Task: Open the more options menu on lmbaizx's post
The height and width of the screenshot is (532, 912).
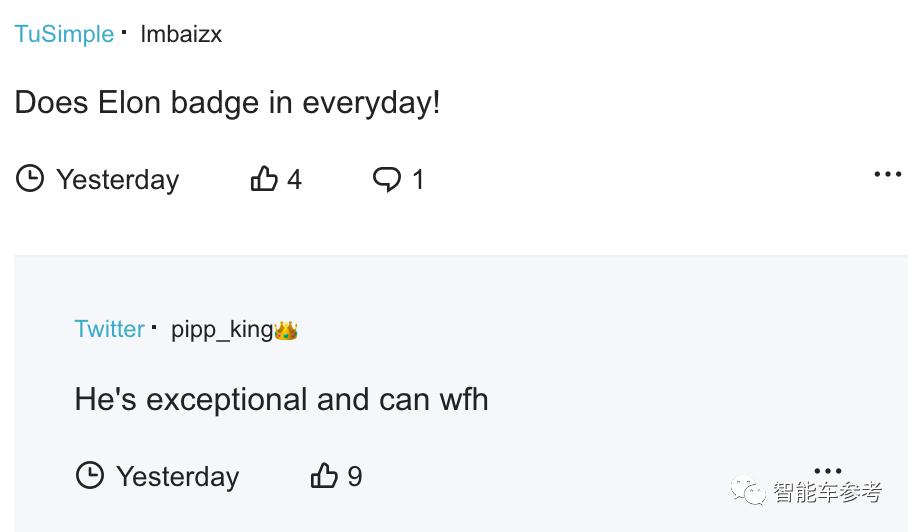Action: [887, 174]
